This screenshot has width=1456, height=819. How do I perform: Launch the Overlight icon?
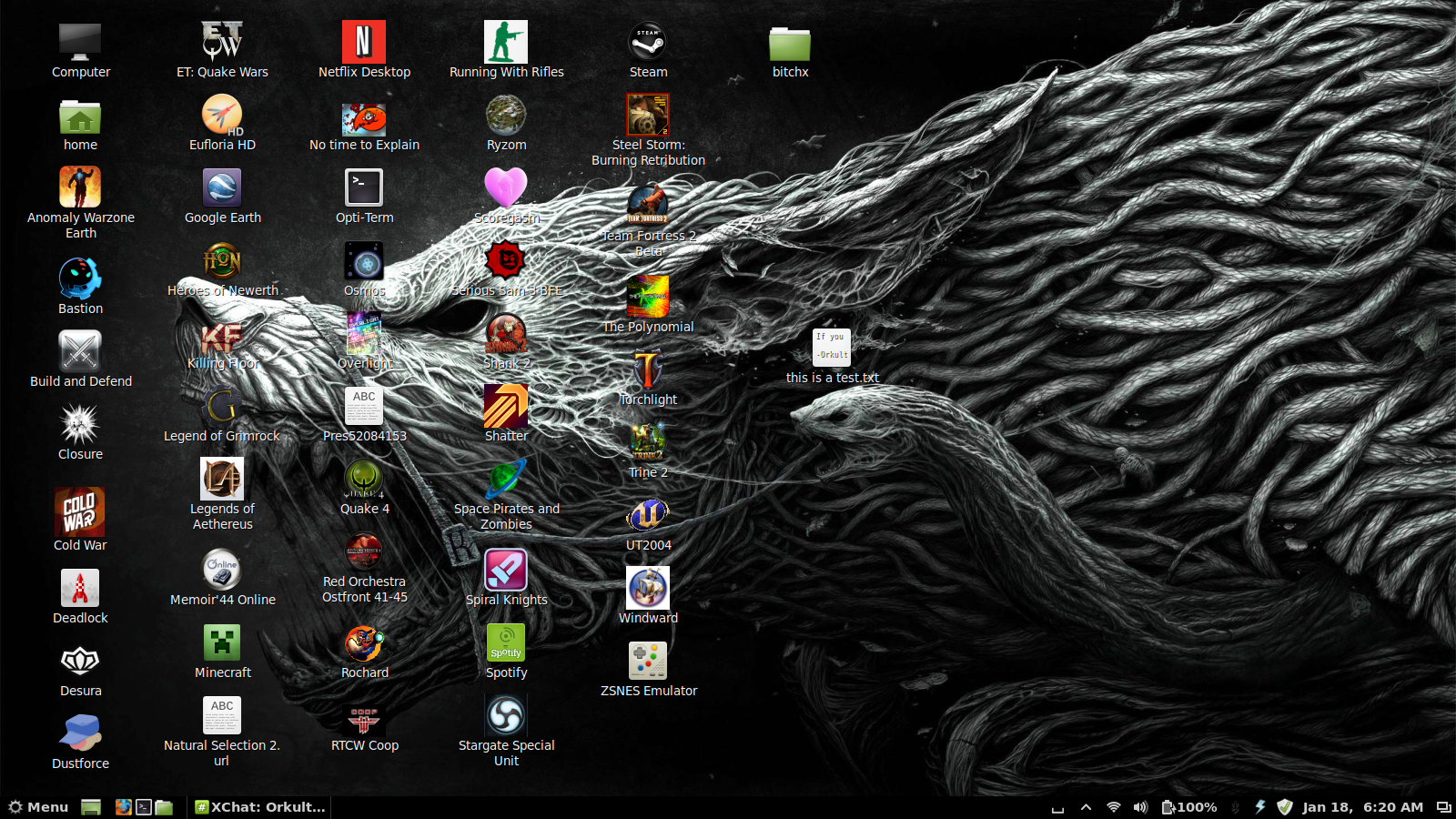[364, 333]
